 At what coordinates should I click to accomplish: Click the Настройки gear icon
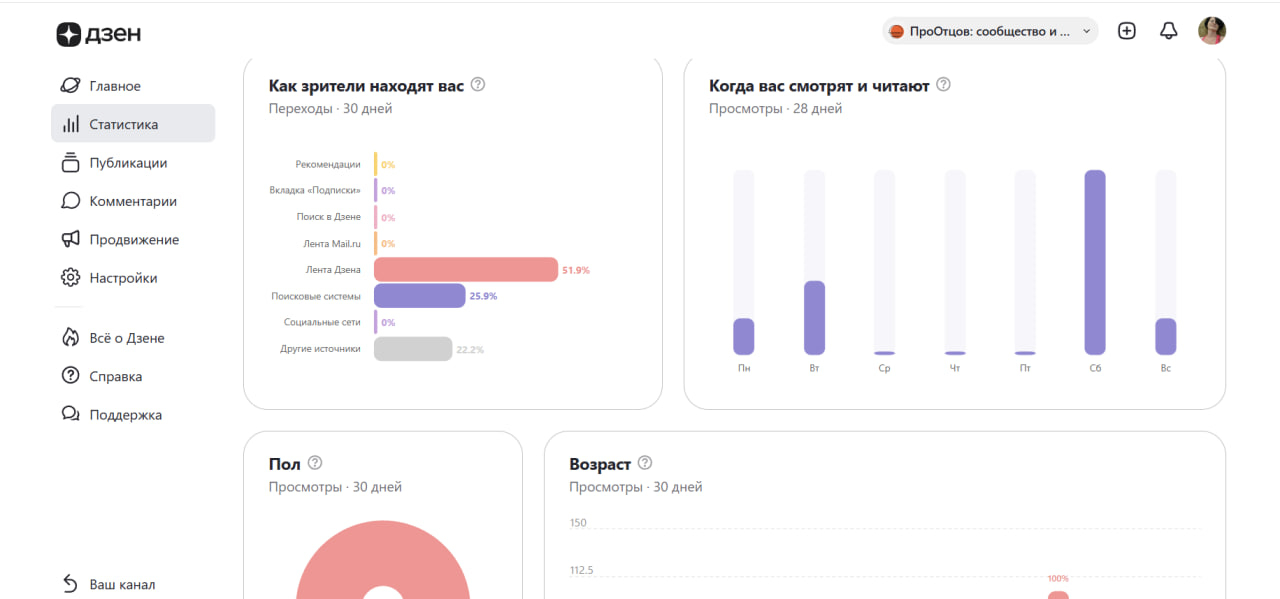(70, 278)
